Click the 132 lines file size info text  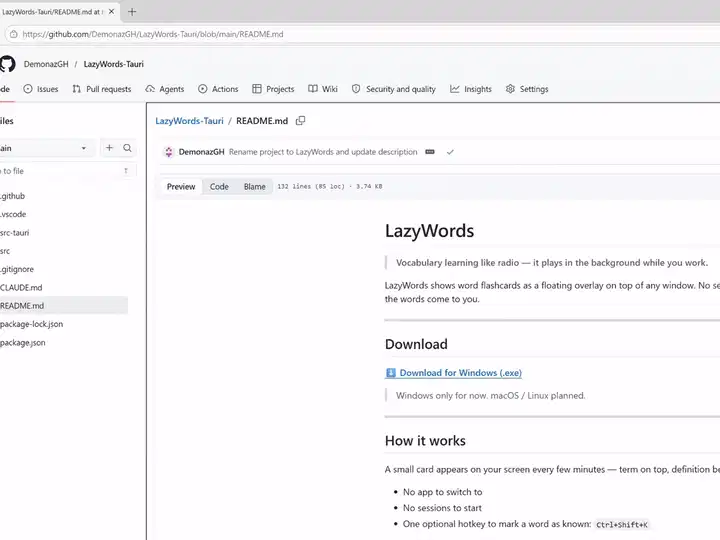tap(330, 186)
